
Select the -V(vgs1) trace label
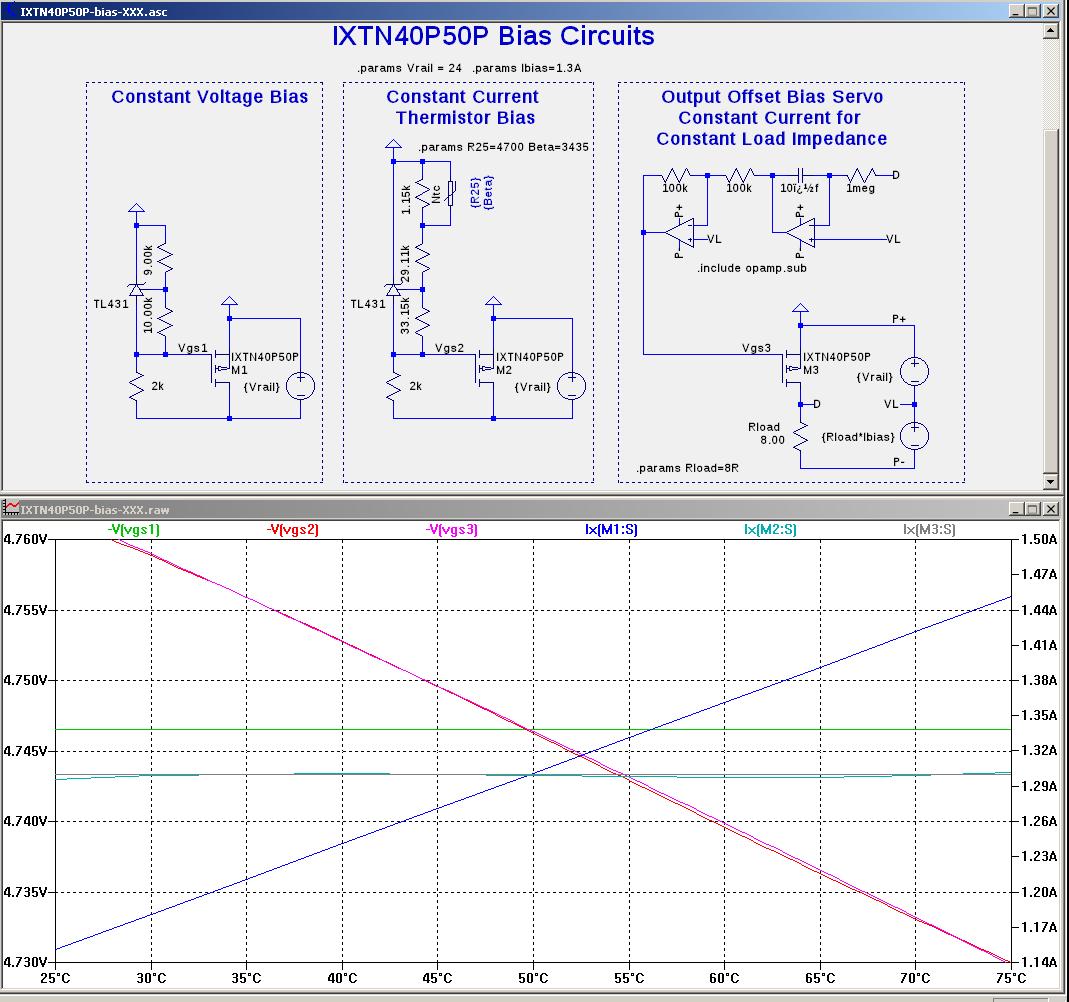point(134,530)
